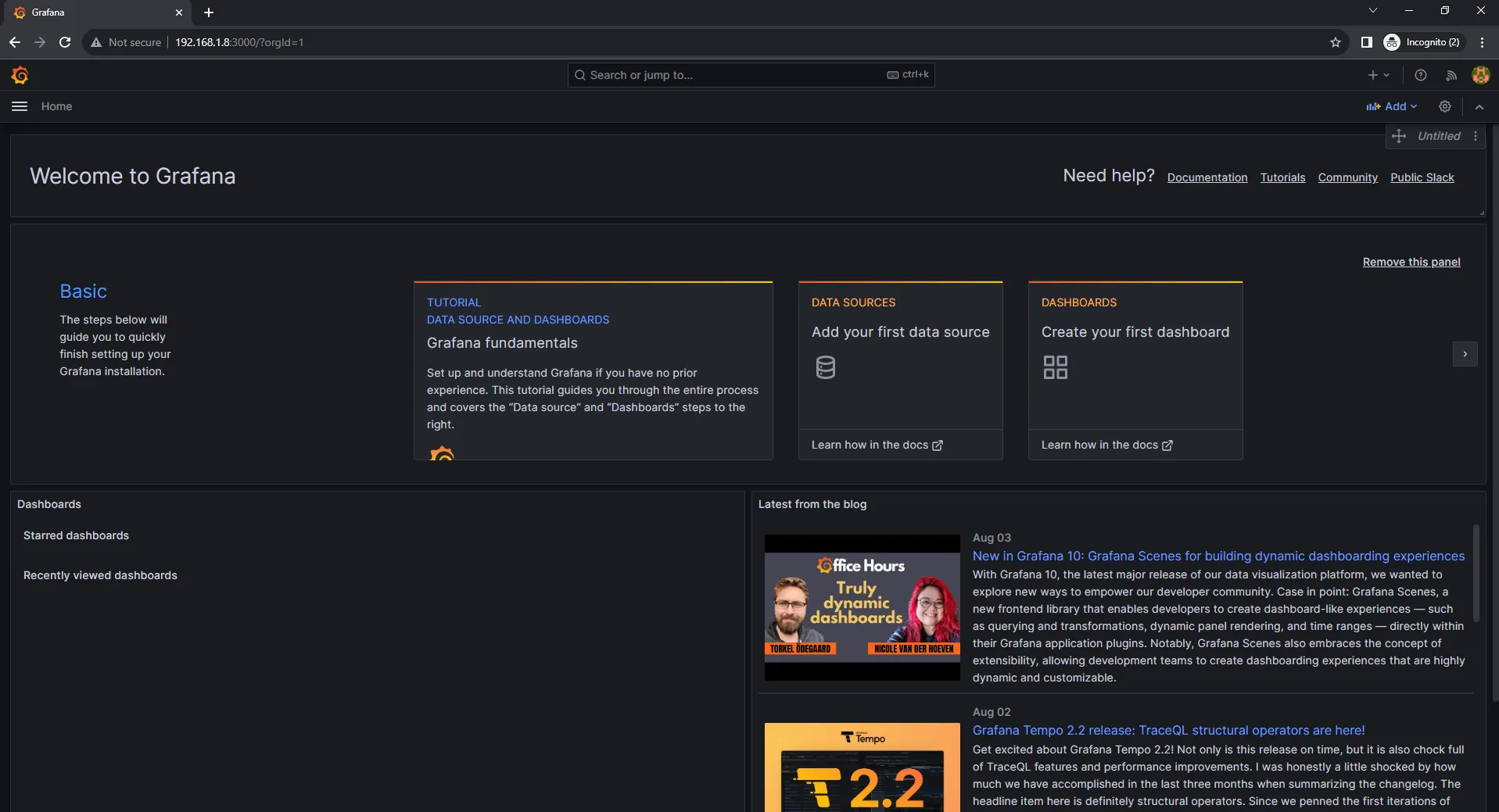Click the Office Hours blog thumbnail
Screen dimensions: 1499x812
[862, 607]
